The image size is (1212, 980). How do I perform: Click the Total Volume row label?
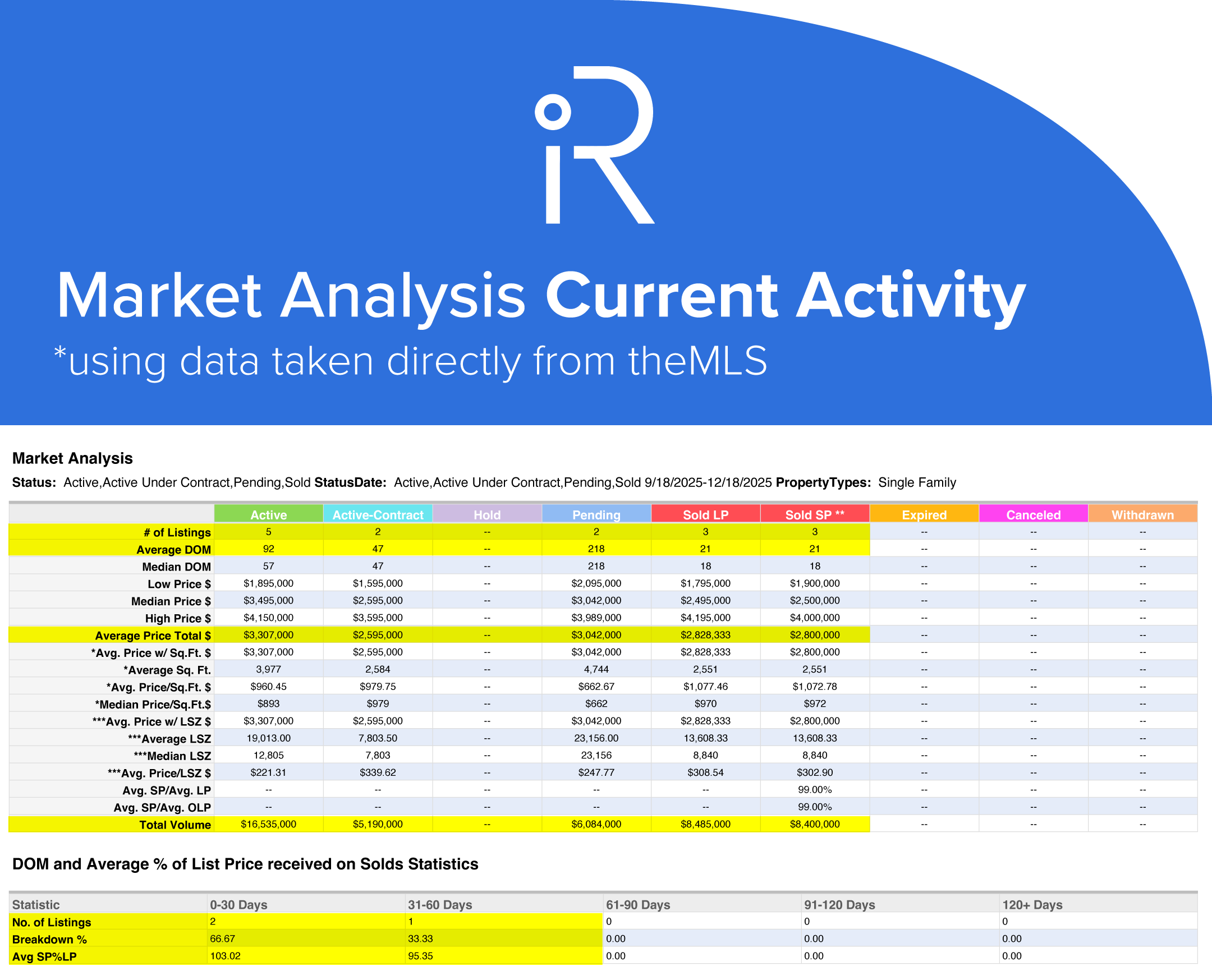(x=175, y=825)
